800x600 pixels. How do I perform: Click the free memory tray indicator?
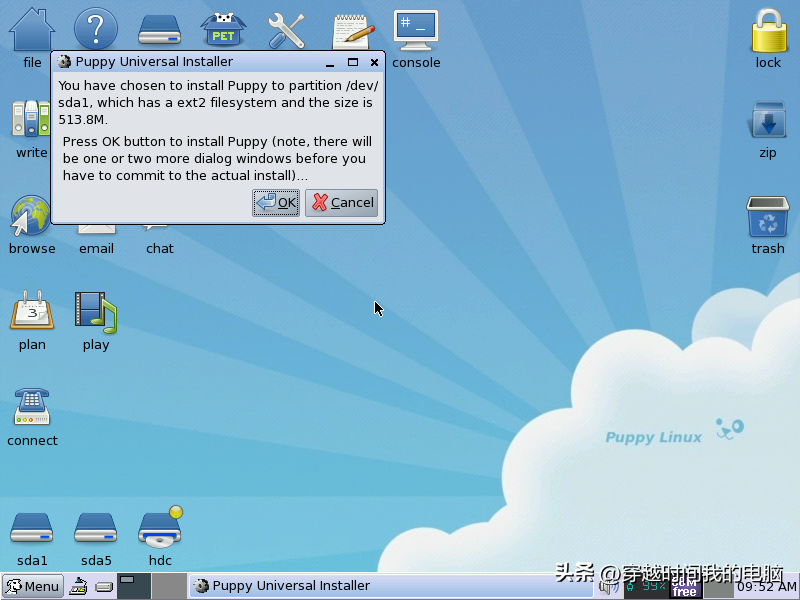[685, 587]
